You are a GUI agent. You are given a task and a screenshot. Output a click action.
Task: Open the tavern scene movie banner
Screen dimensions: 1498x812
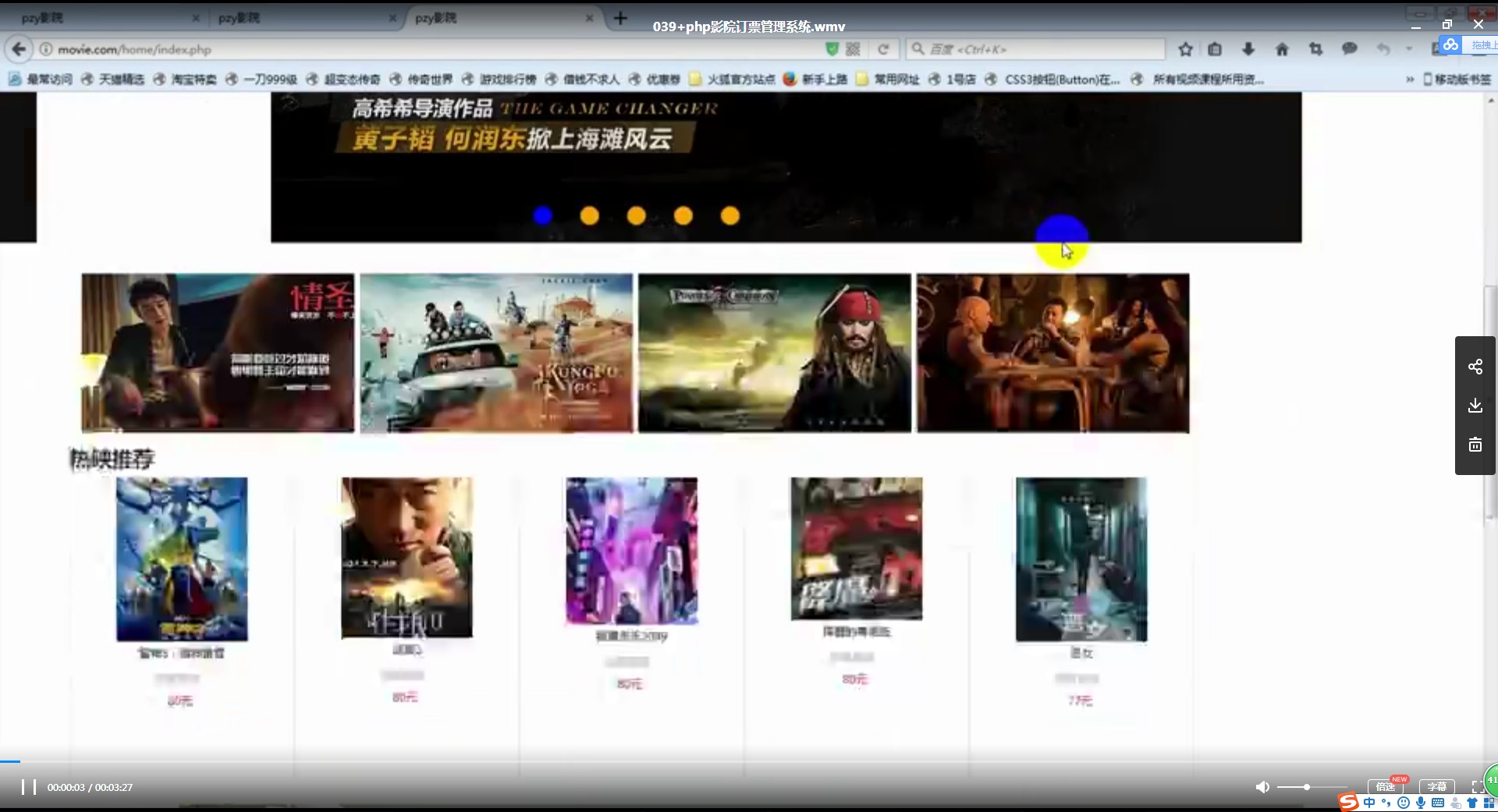click(x=1053, y=353)
